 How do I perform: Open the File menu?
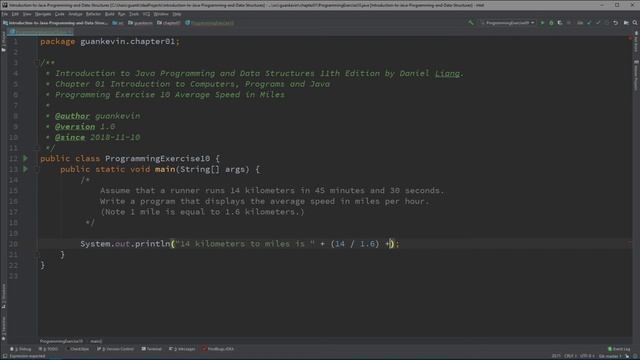(4, 14)
